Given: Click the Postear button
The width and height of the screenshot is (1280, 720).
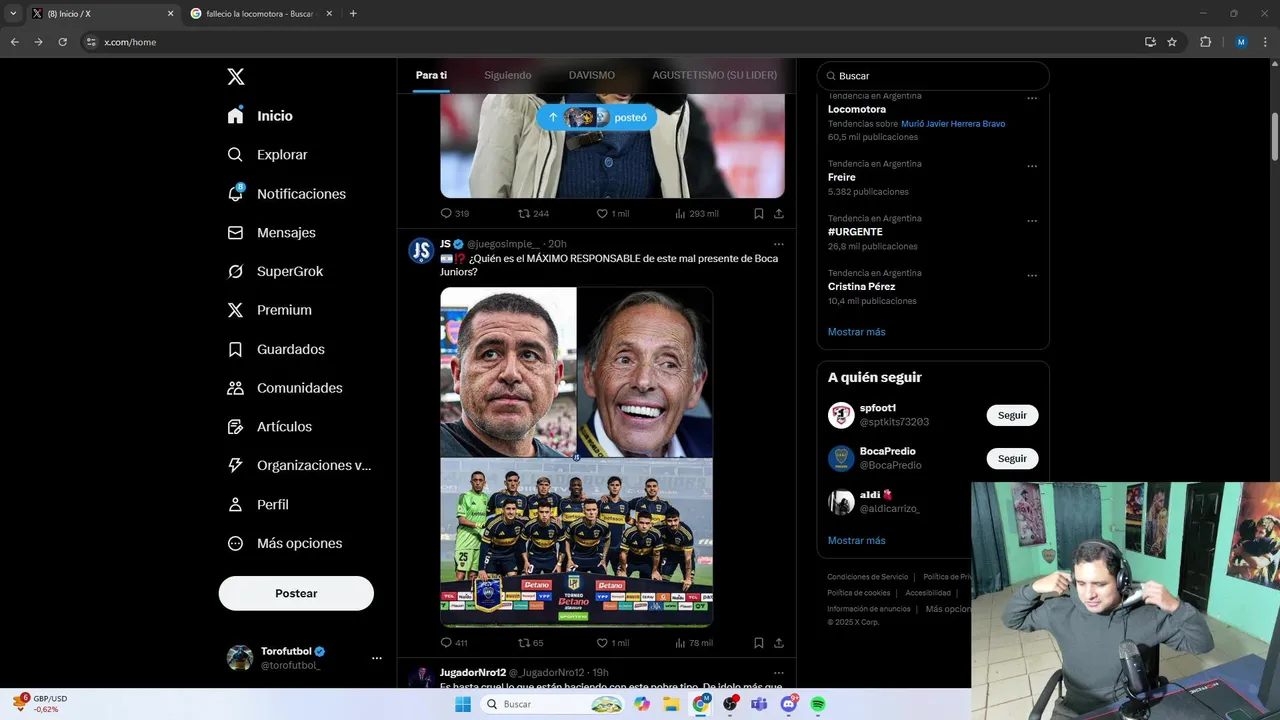Looking at the screenshot, I should [x=296, y=593].
